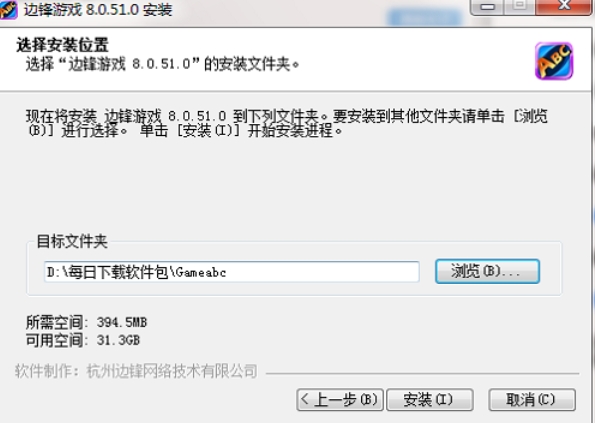Minimize the installer window
This screenshot has height=423, width=595.
click(487, 6)
